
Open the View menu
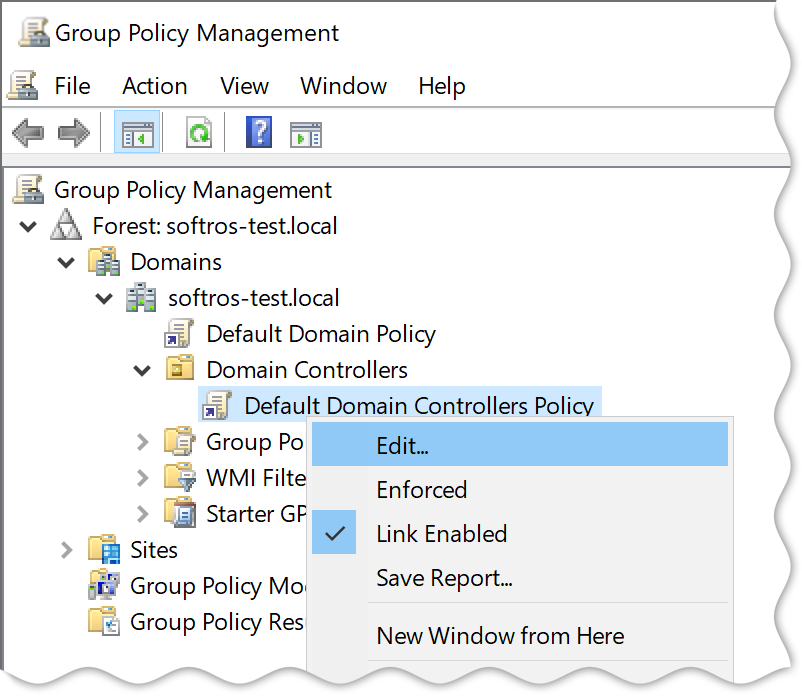244,86
